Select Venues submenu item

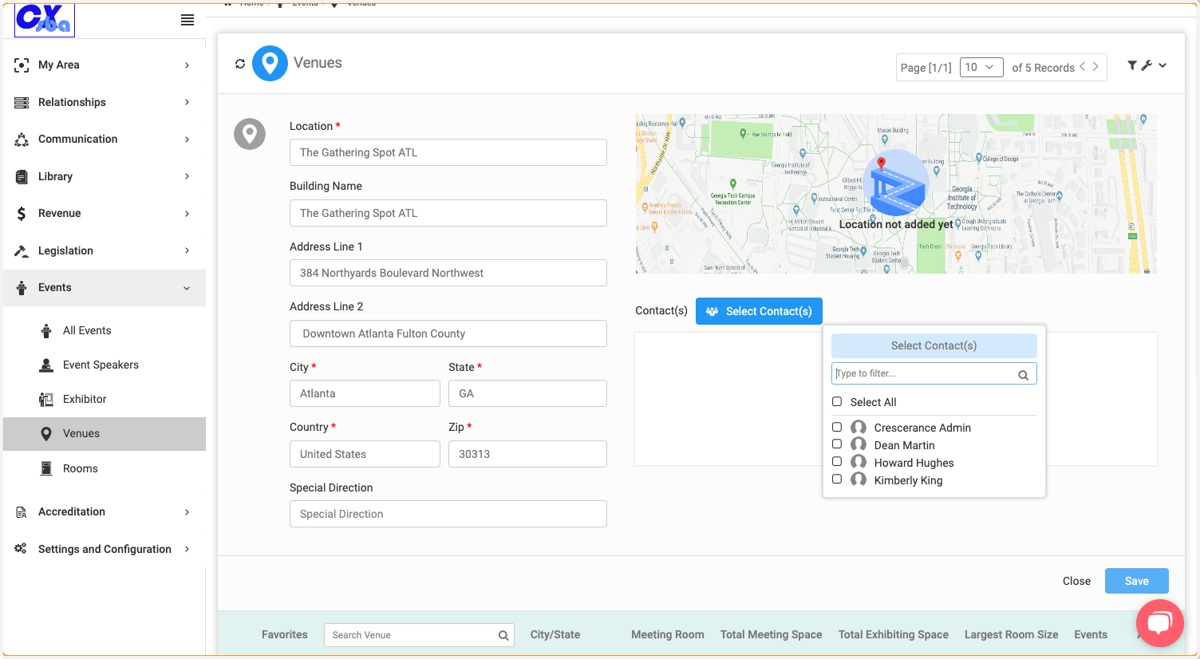(x=104, y=434)
